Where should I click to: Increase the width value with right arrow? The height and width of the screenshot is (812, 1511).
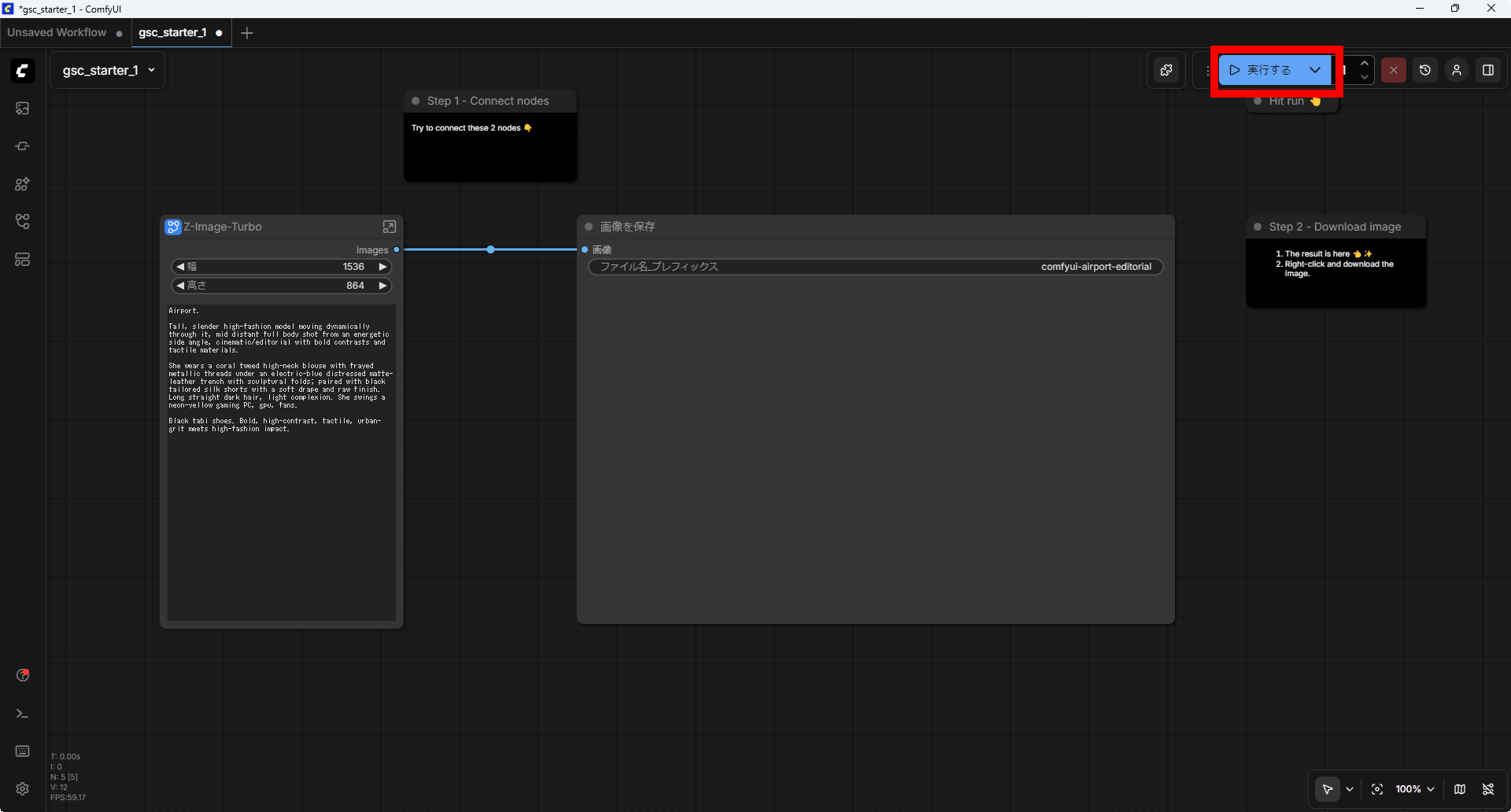[383, 267]
